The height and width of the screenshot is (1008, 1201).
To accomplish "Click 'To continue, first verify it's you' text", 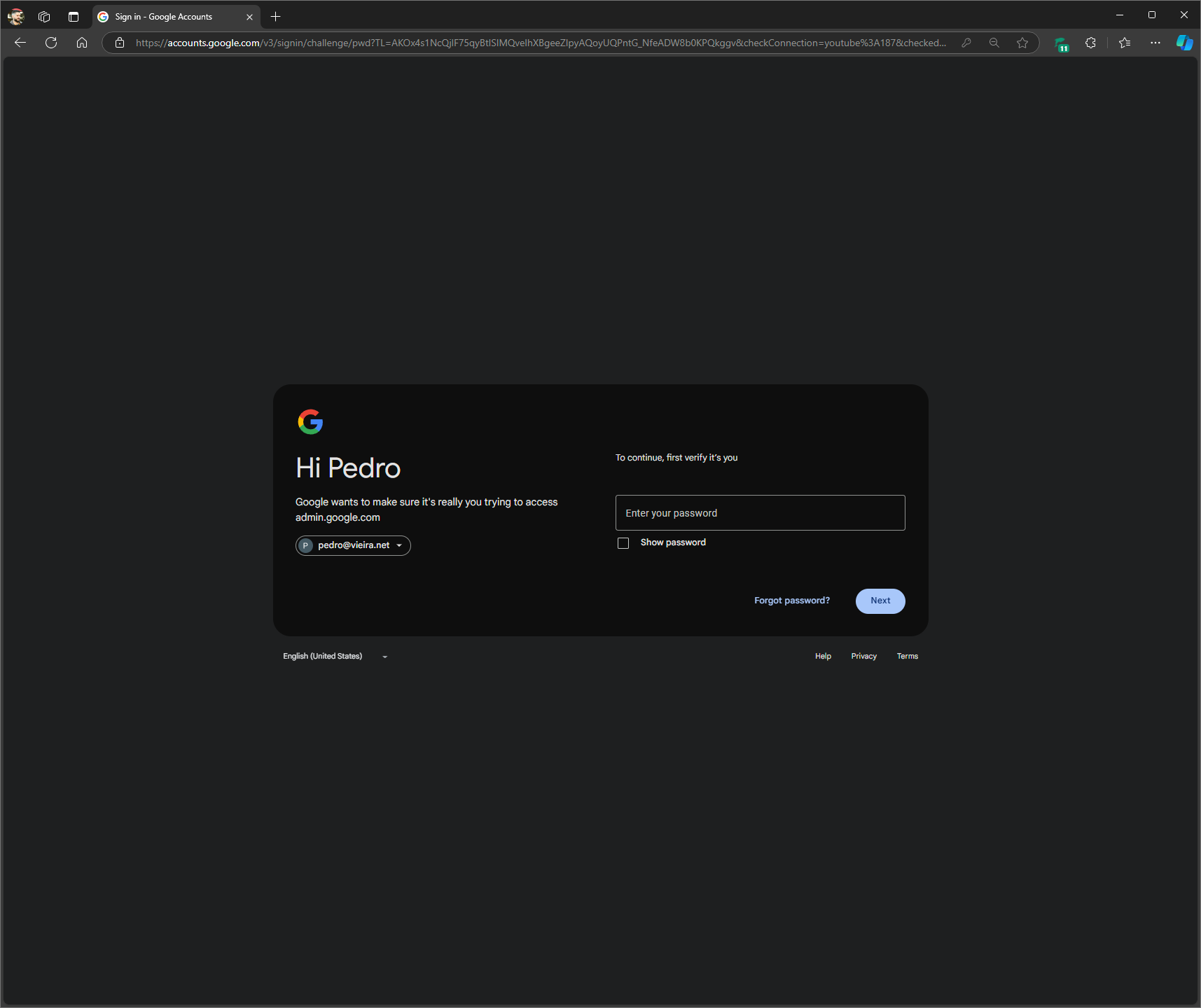I will [676, 458].
